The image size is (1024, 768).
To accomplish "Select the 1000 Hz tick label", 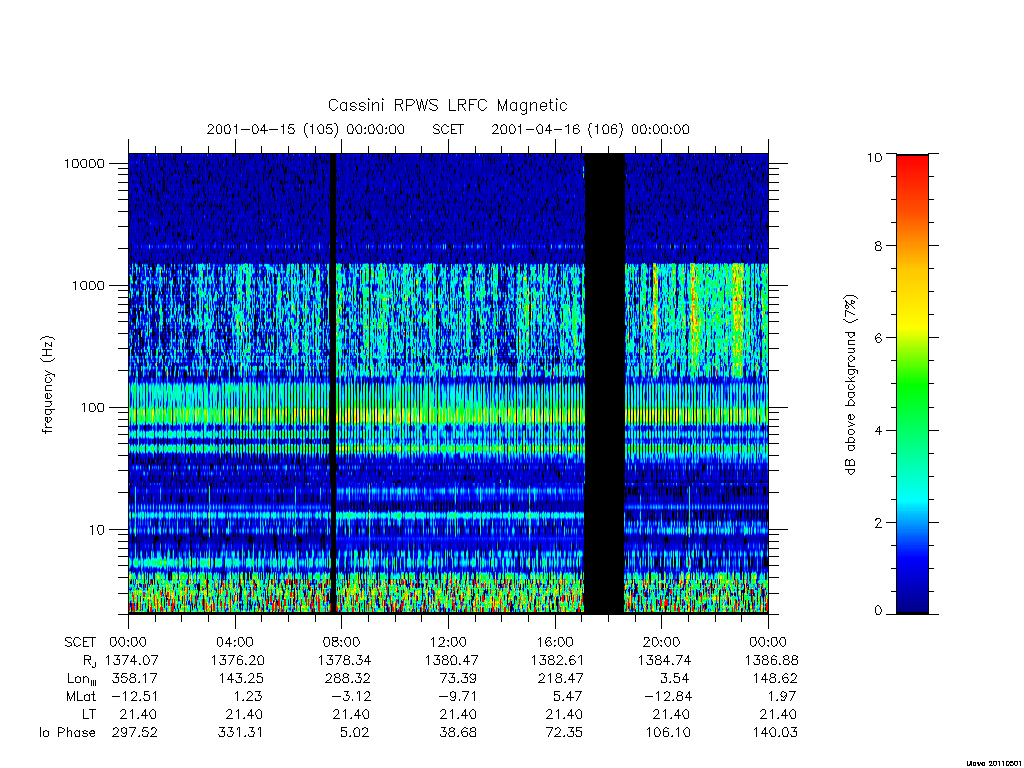I will pyautogui.click(x=88, y=286).
